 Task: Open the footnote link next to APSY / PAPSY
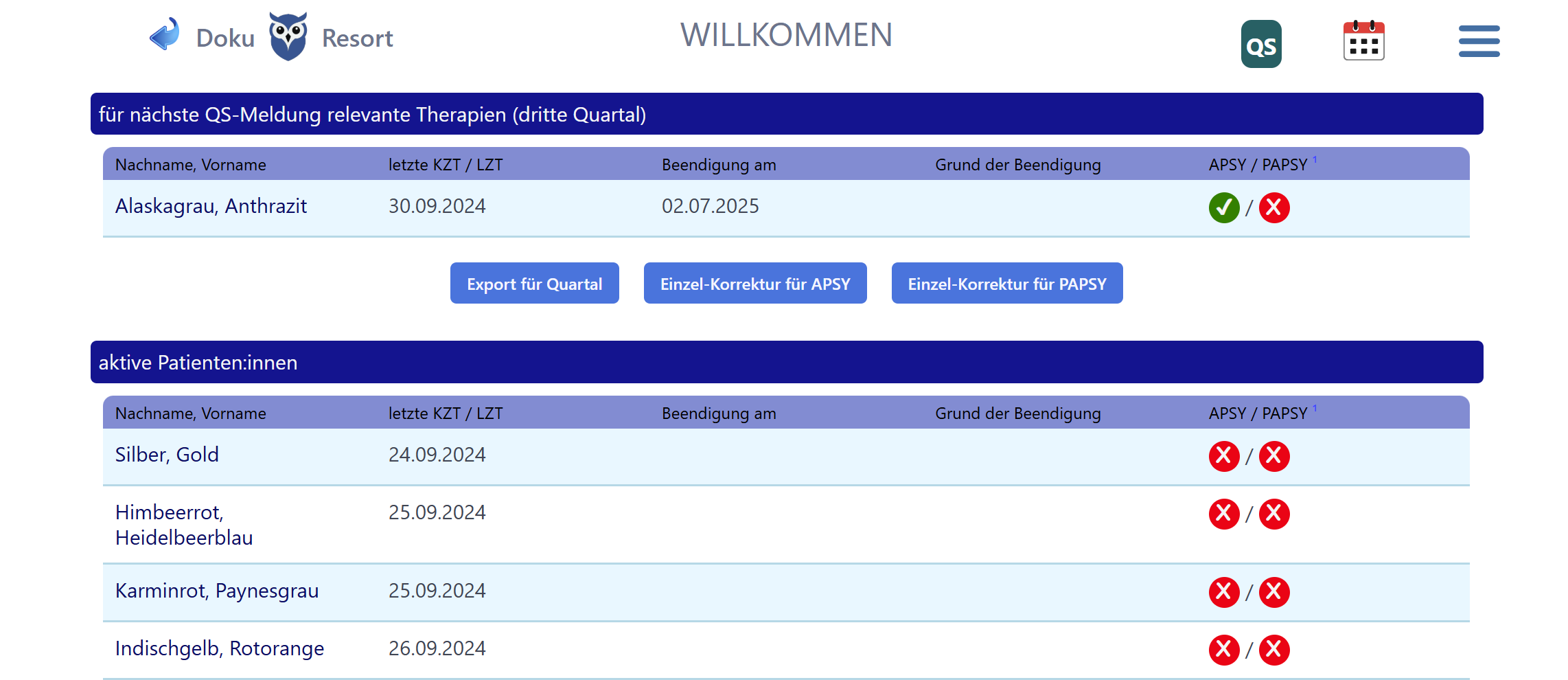click(1316, 159)
